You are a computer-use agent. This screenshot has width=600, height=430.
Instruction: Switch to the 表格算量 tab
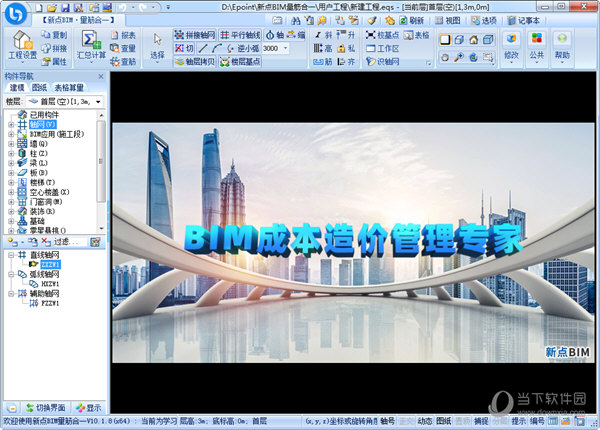(x=69, y=88)
